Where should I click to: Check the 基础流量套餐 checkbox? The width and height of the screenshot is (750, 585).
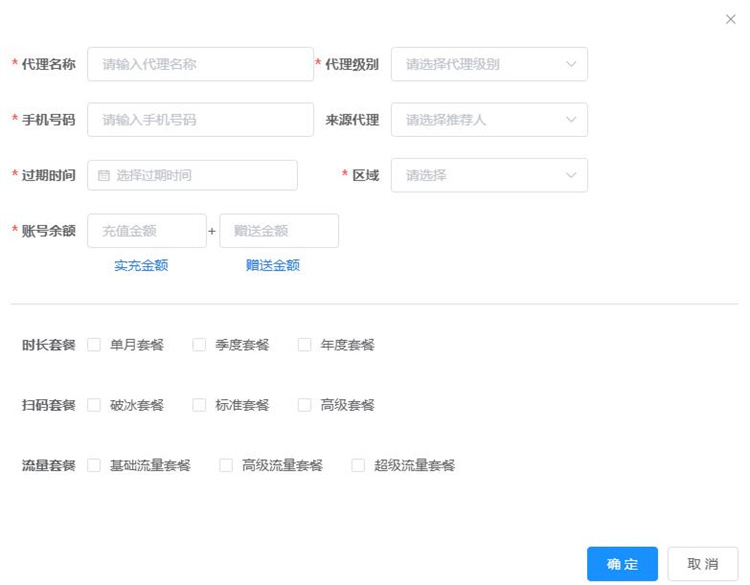94,465
